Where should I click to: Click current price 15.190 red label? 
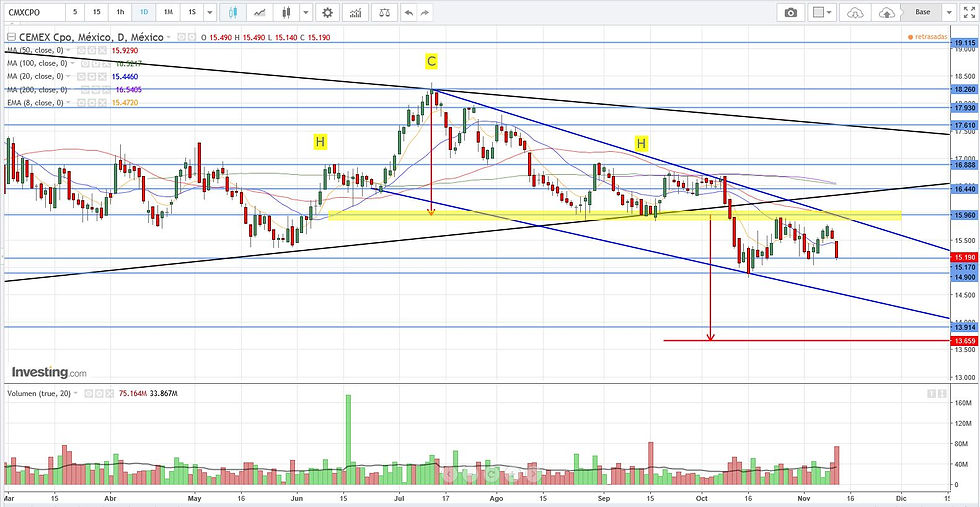(962, 257)
